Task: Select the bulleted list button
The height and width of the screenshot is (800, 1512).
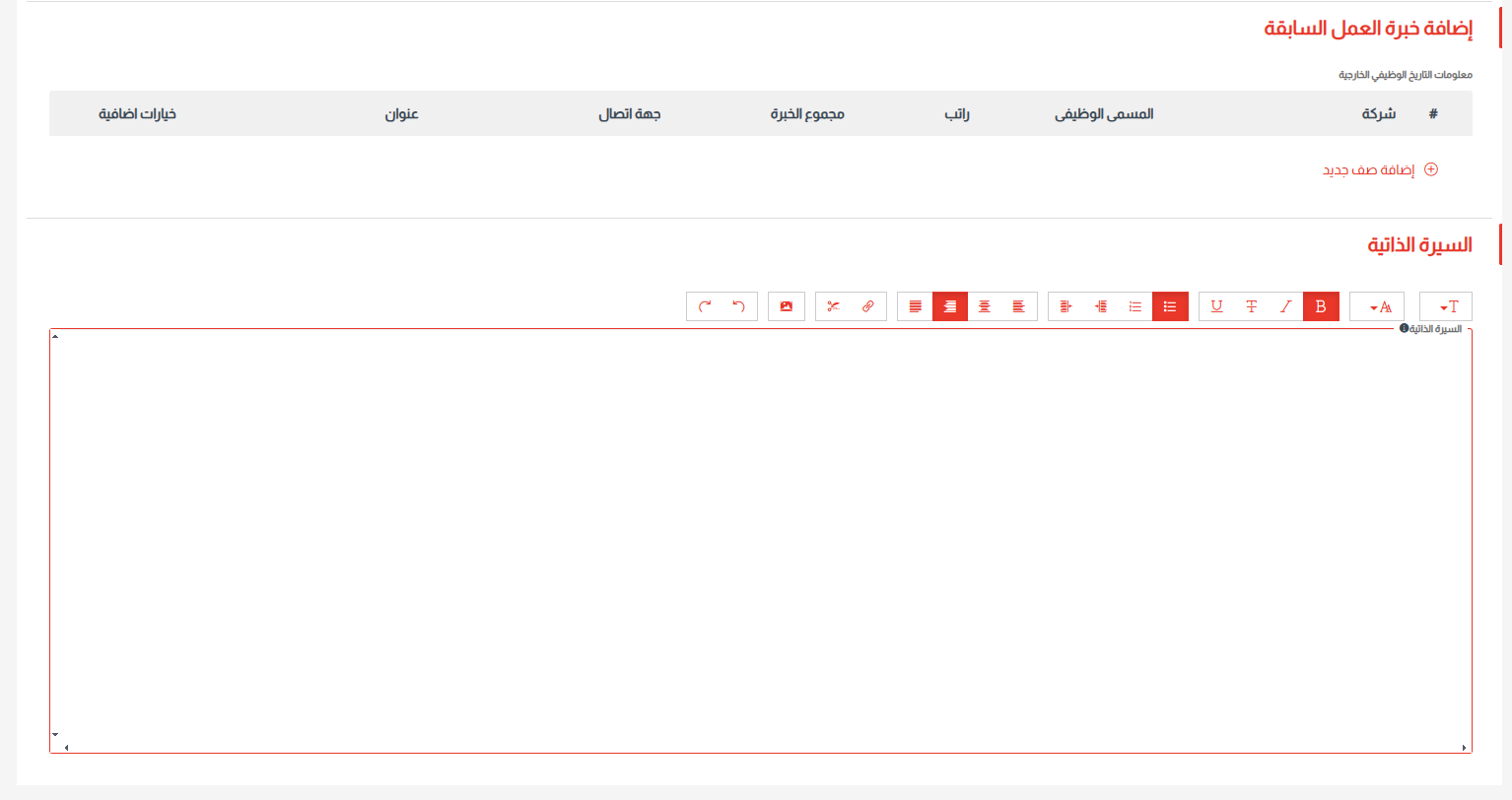Action: click(1170, 306)
